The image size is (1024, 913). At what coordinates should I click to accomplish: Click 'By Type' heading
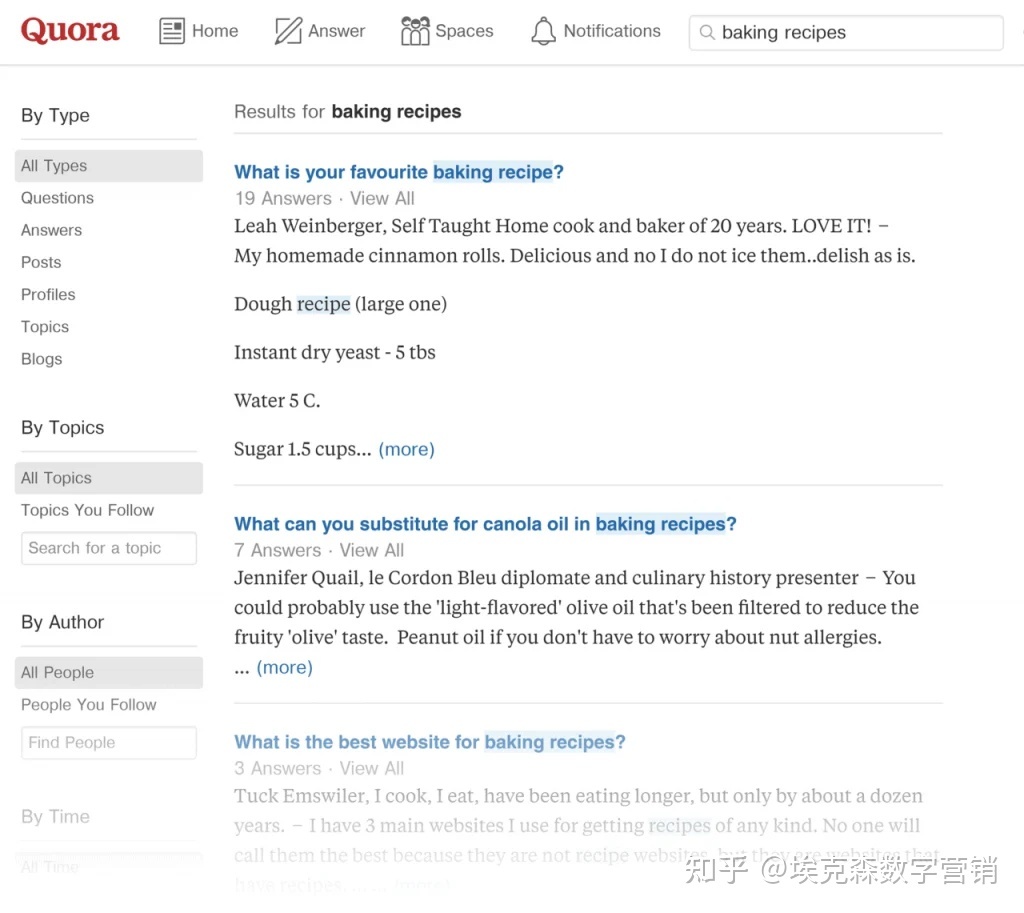tap(56, 116)
